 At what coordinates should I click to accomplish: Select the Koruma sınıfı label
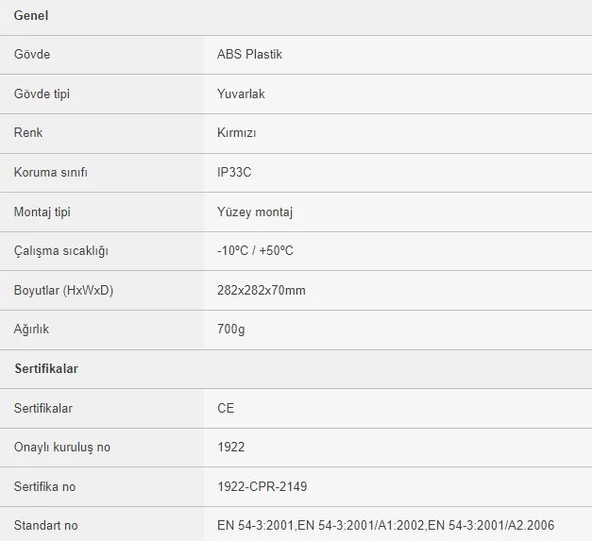click(51, 172)
